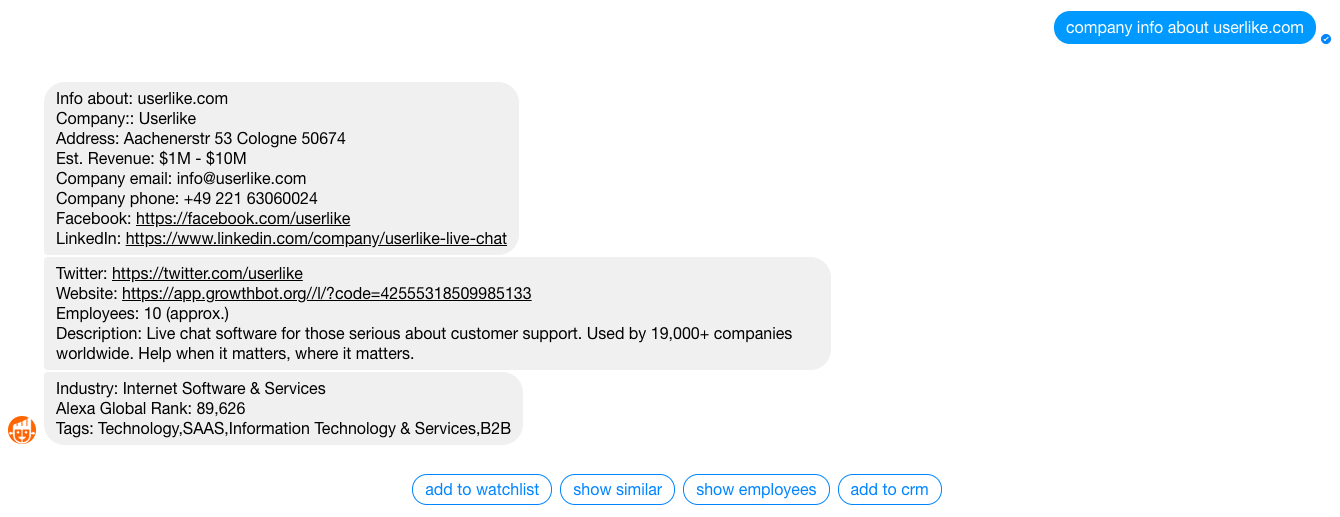The height and width of the screenshot is (517, 1340).
Task: Click the 'add to crm' quick reply
Action: point(889,489)
